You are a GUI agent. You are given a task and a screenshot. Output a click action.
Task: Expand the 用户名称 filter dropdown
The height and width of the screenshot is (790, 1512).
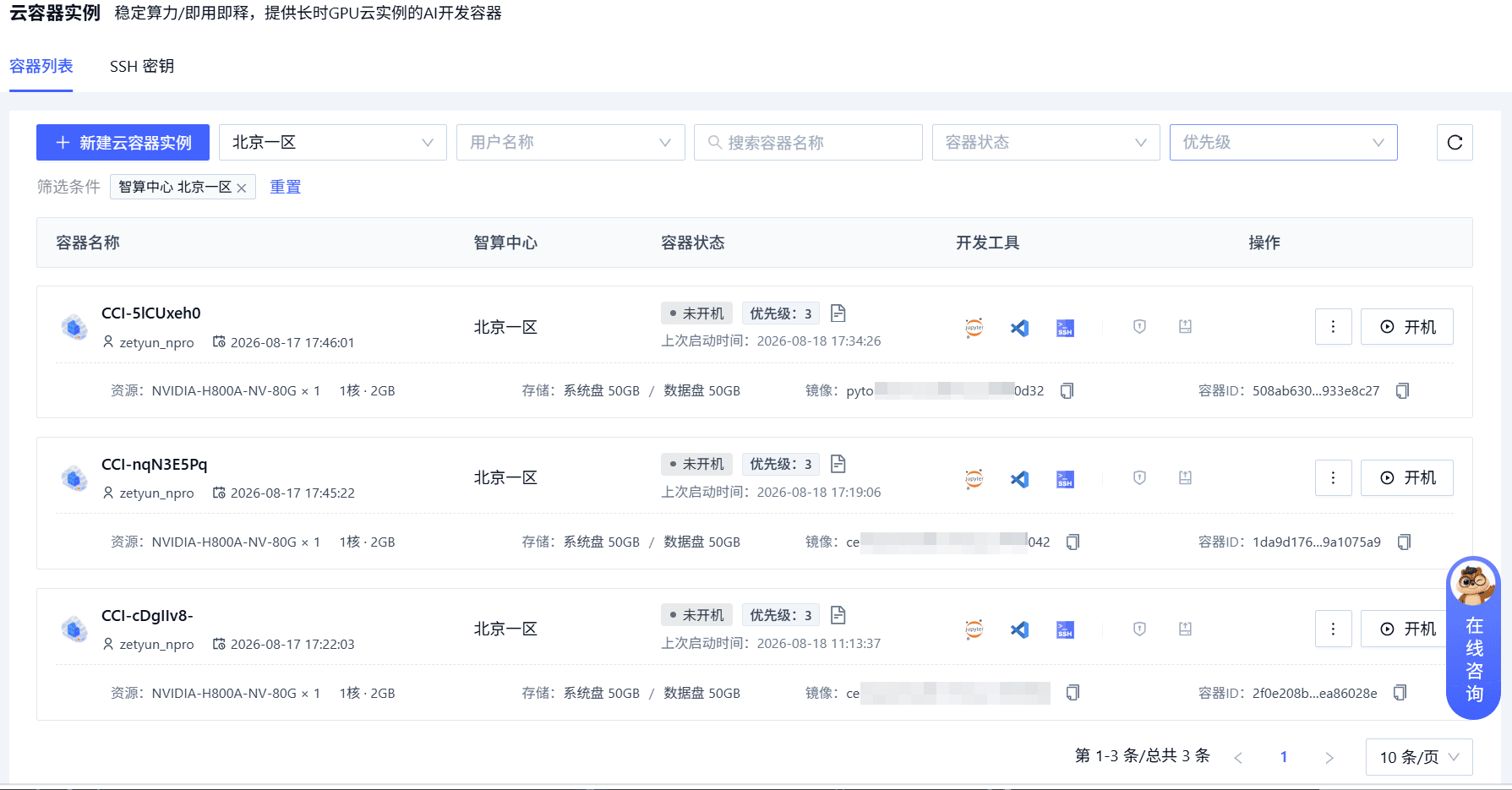(570, 143)
